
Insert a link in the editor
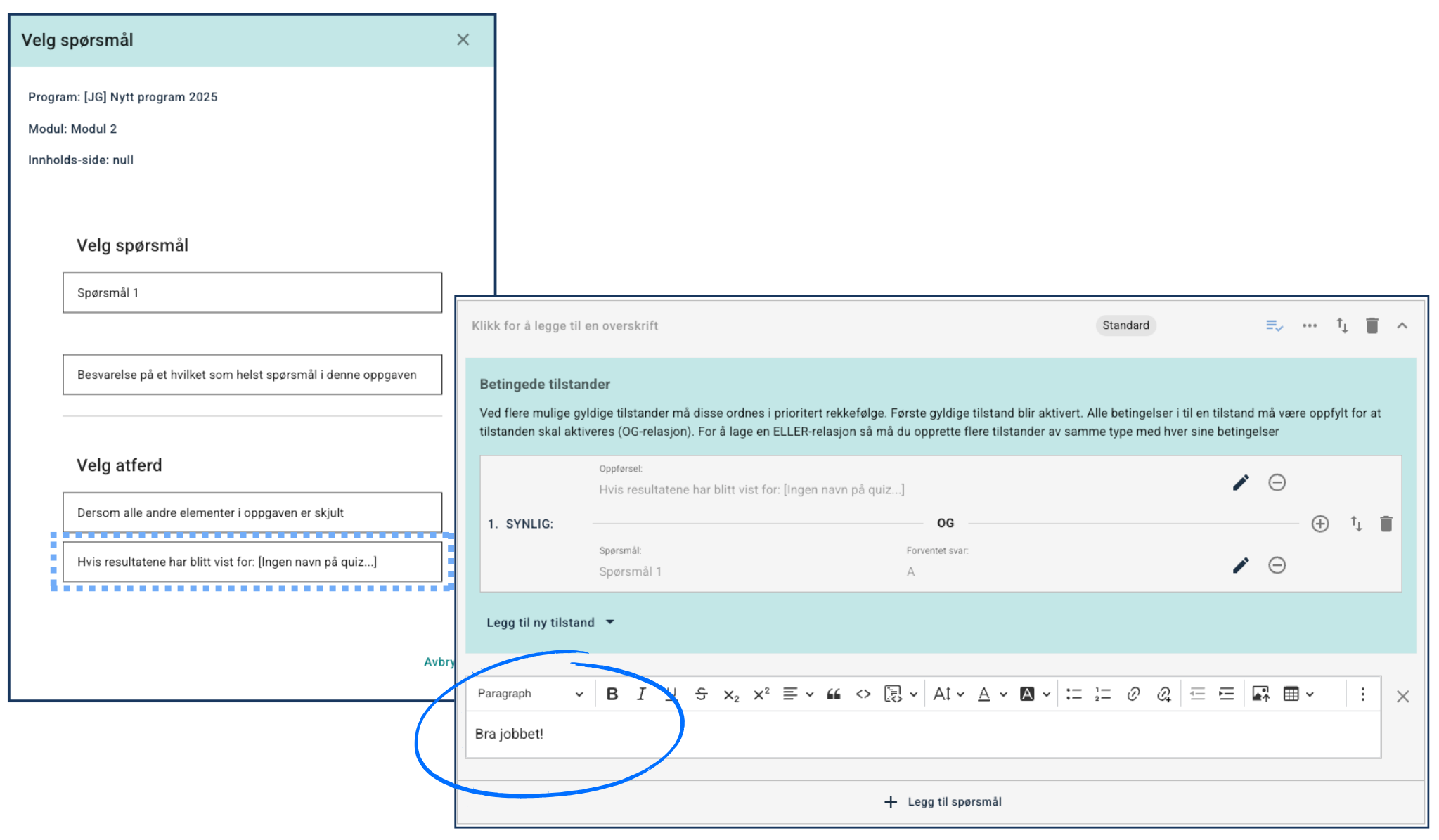1133,694
